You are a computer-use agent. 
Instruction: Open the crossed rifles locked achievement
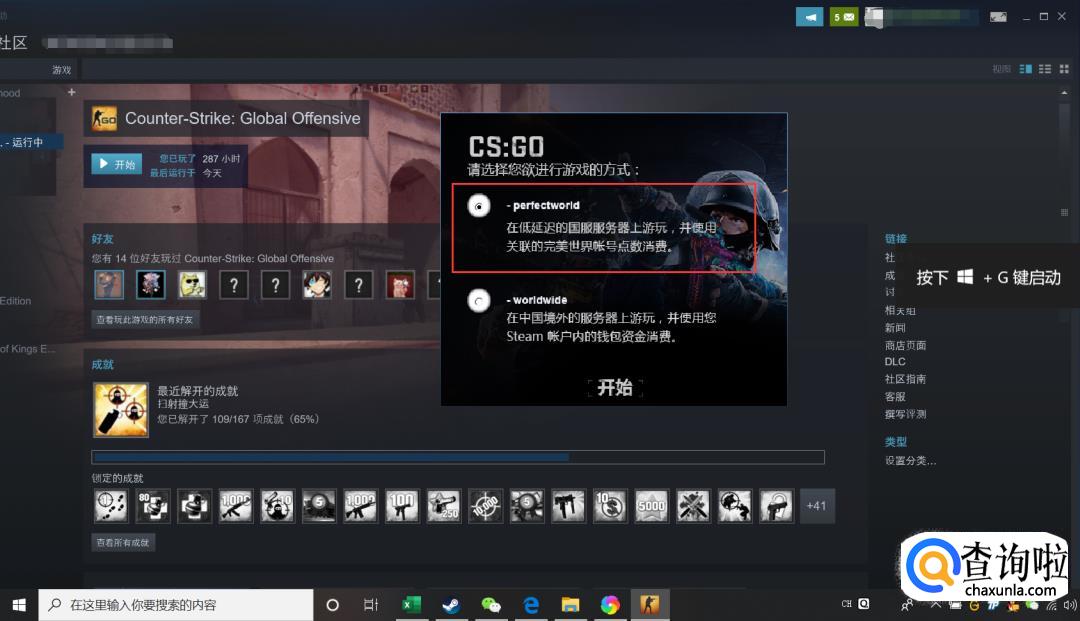point(693,506)
